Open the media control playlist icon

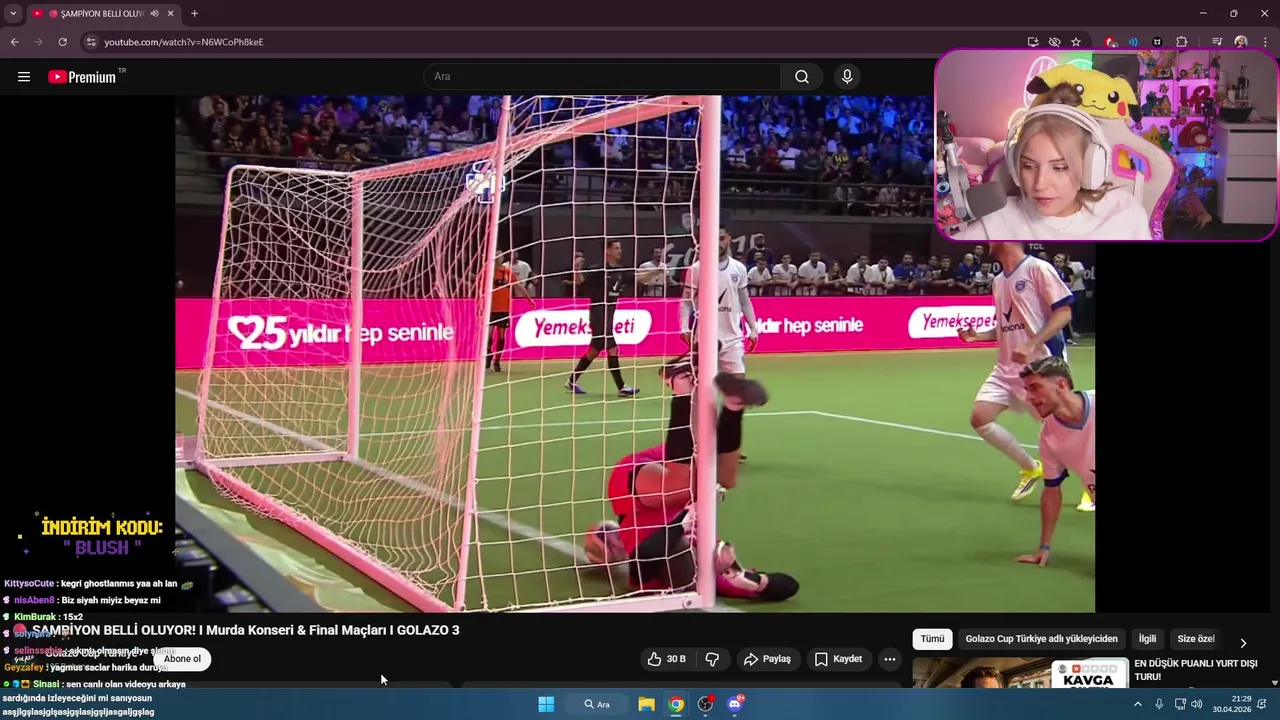pyautogui.click(x=1217, y=42)
